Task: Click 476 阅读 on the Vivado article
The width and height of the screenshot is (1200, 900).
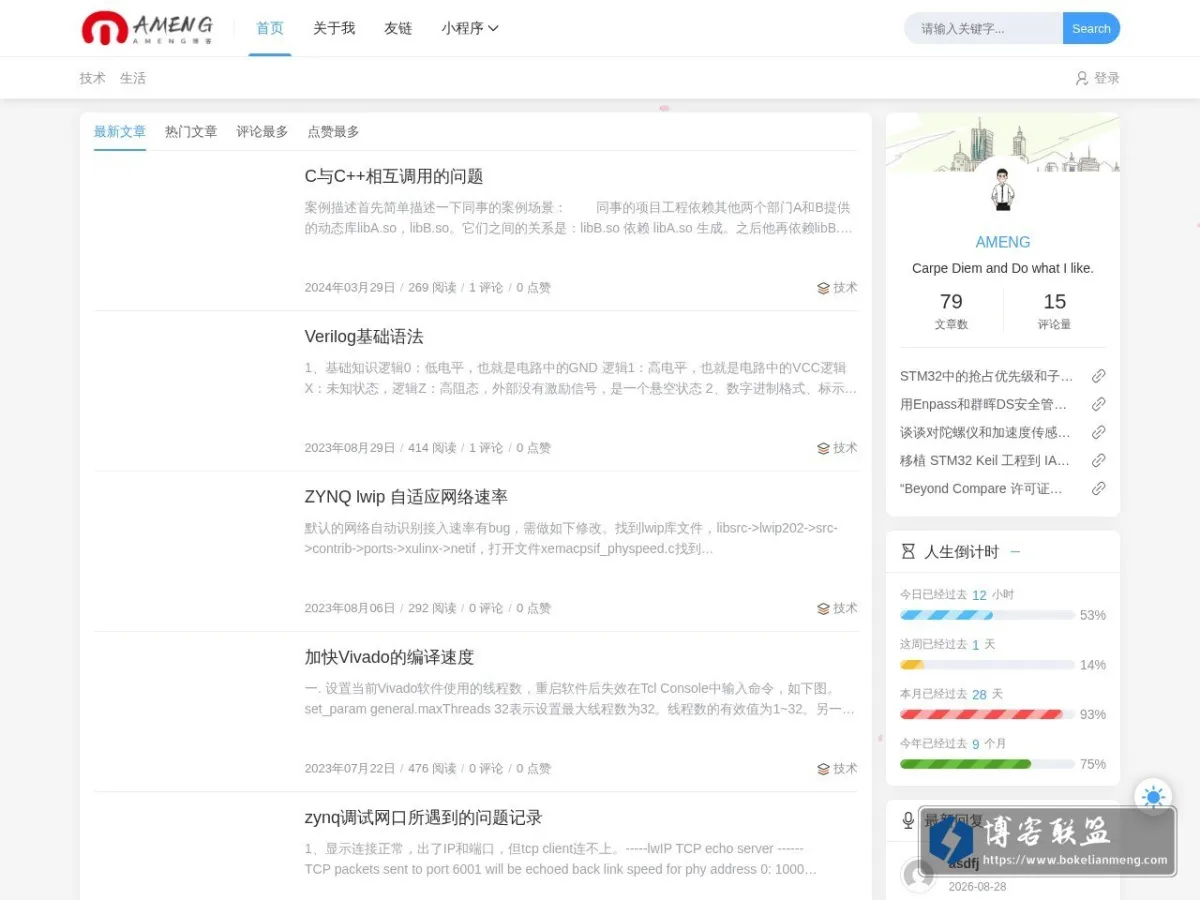Action: [x=432, y=768]
